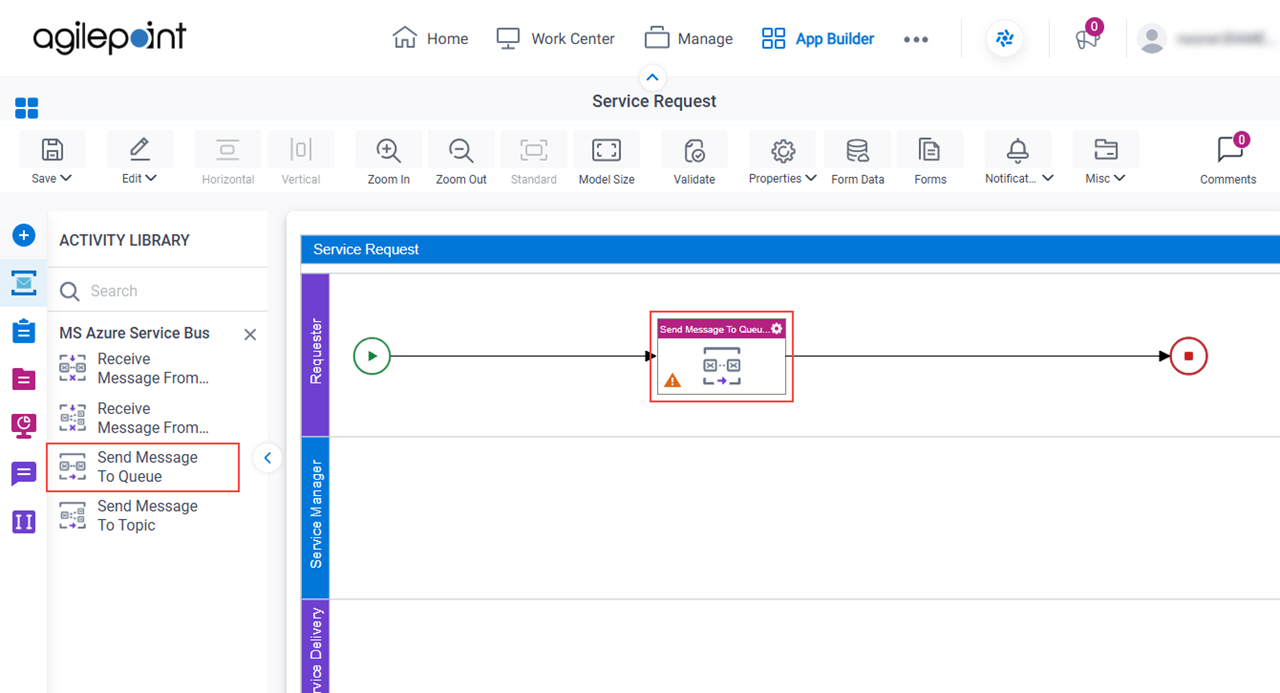Expand the Edit dropdown arrow

(152, 178)
